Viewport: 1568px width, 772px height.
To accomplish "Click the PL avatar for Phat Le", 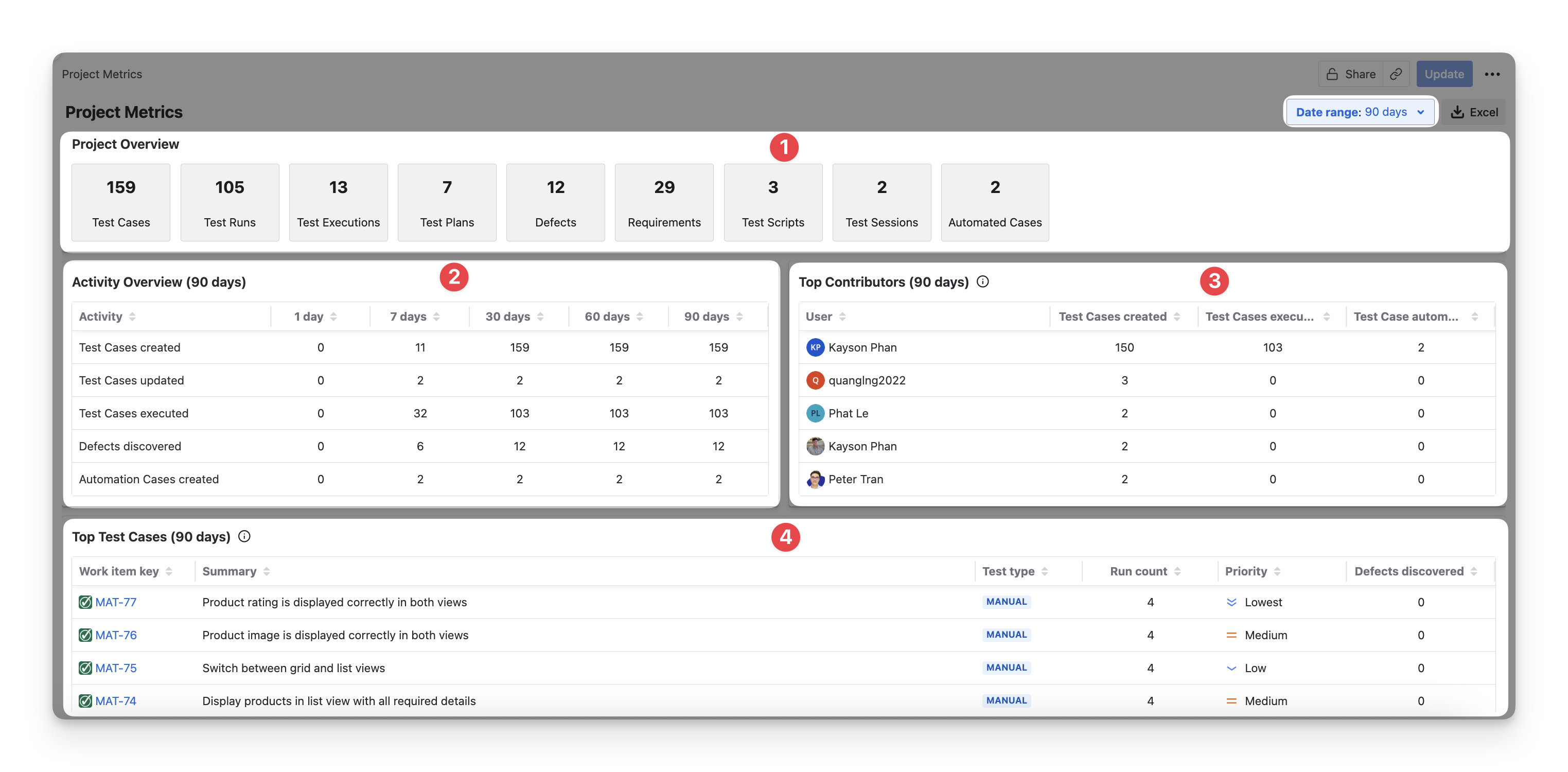I will click(815, 413).
